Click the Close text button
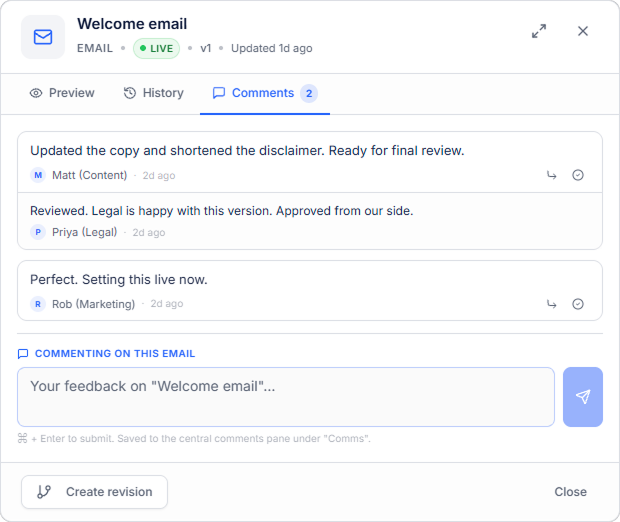This screenshot has height=522, width=620. 570,492
